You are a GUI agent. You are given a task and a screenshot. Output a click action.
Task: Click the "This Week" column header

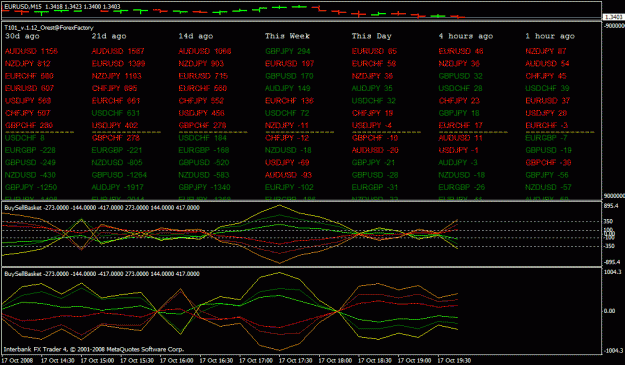tap(287, 36)
